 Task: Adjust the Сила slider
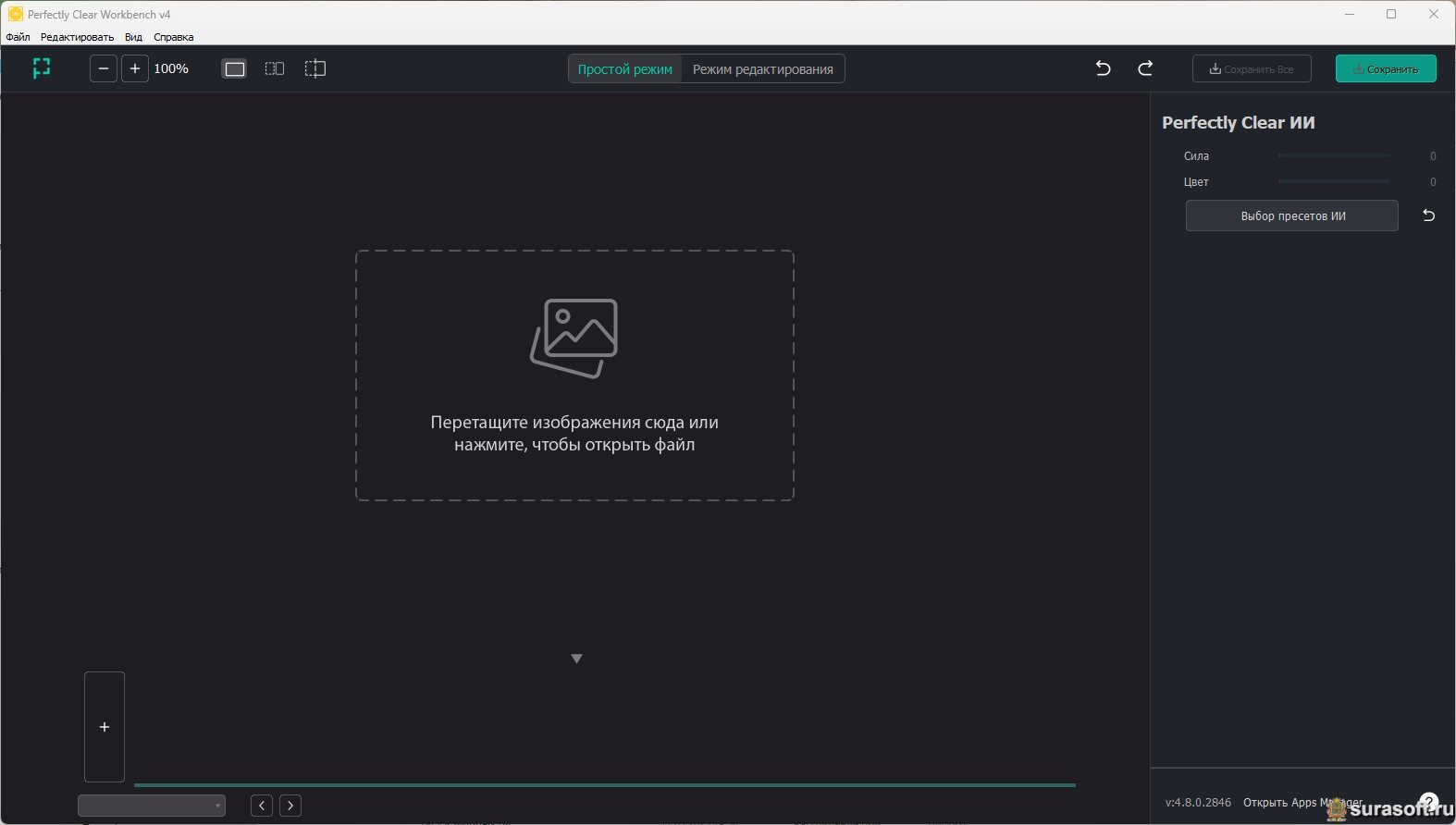click(1334, 155)
